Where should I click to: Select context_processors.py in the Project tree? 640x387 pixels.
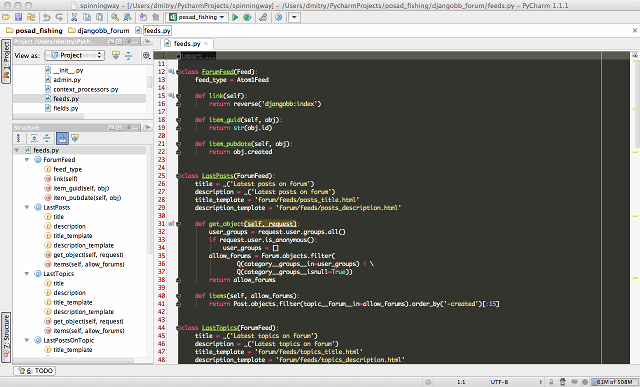(x=82, y=89)
